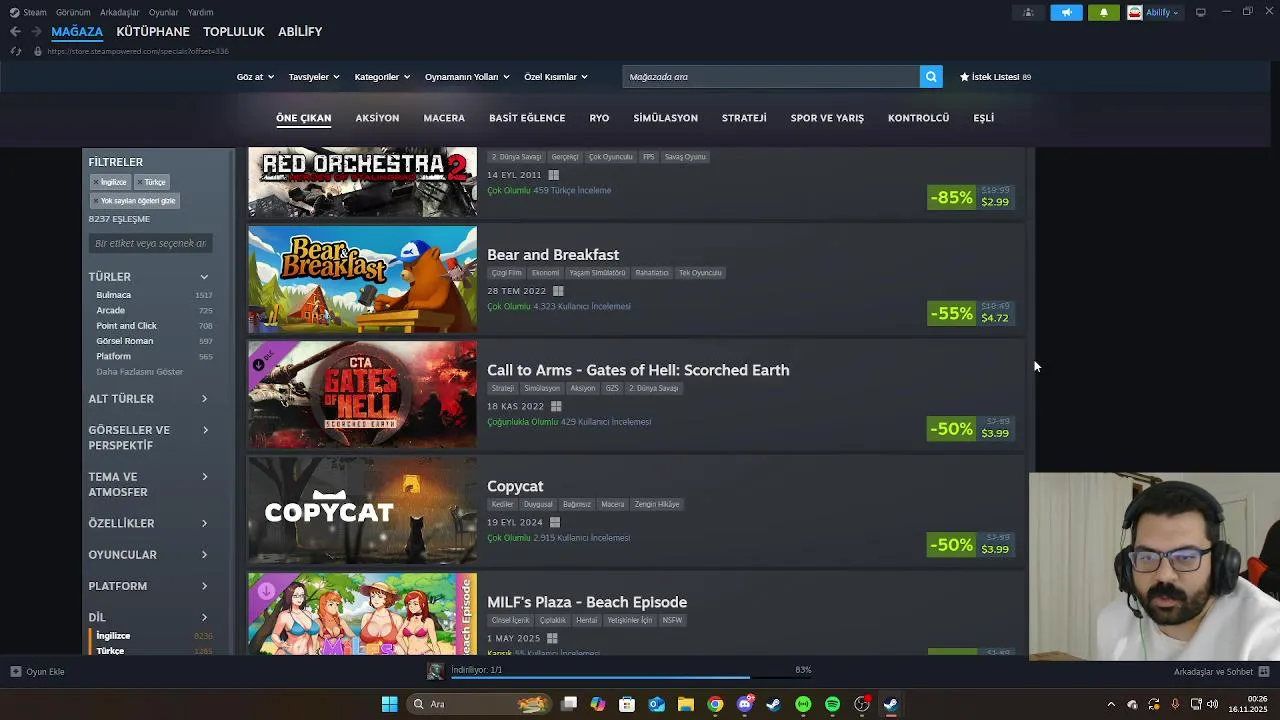Open Copycat game title
The width and height of the screenshot is (1280, 720).
[x=515, y=486]
